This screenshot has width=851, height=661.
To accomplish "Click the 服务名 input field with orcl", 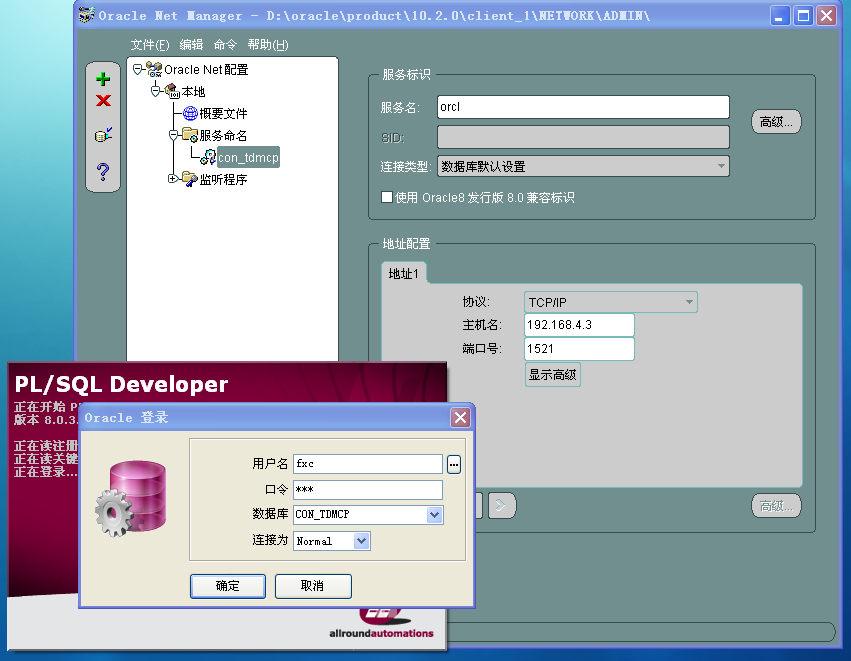I will 583,107.
